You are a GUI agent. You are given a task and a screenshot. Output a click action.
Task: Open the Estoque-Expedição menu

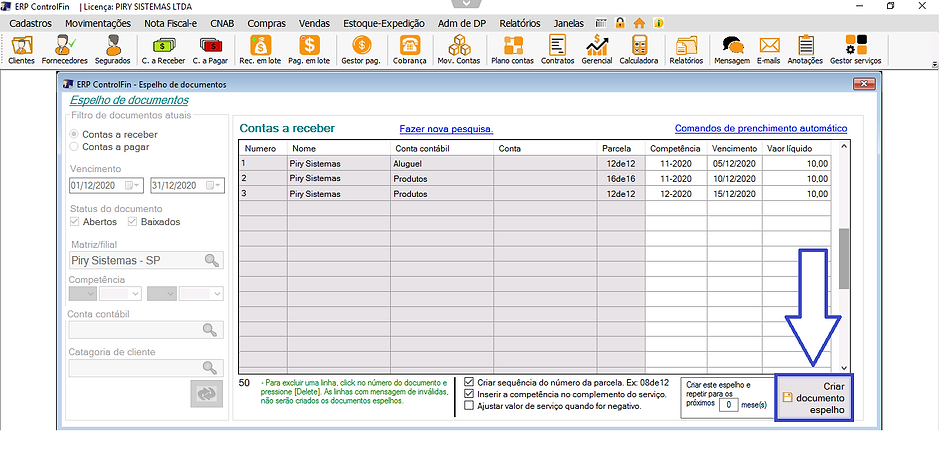pyautogui.click(x=383, y=22)
